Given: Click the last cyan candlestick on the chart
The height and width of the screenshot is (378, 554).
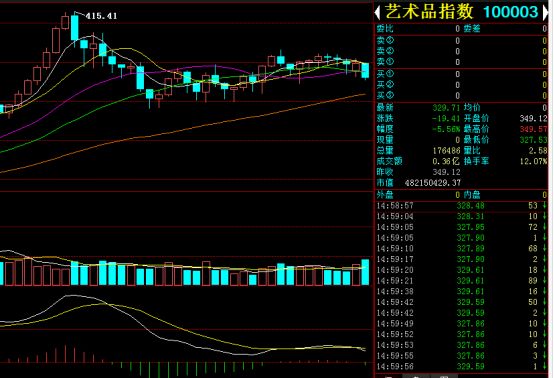Looking at the screenshot, I should (x=365, y=70).
